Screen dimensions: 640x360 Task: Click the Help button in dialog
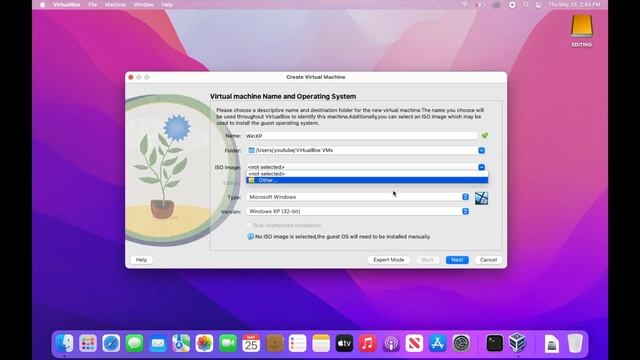click(x=141, y=260)
